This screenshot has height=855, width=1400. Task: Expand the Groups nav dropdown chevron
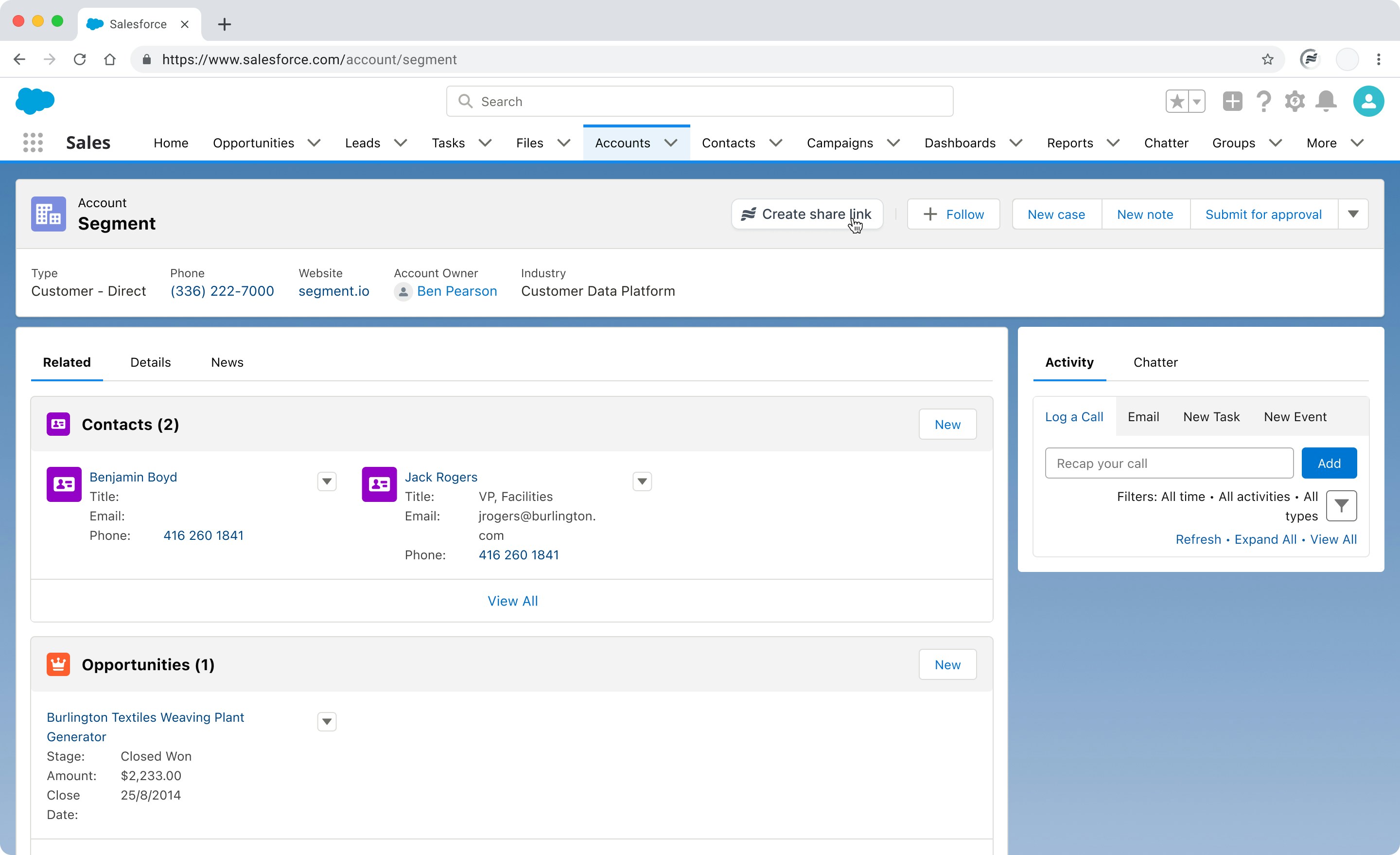(1275, 142)
